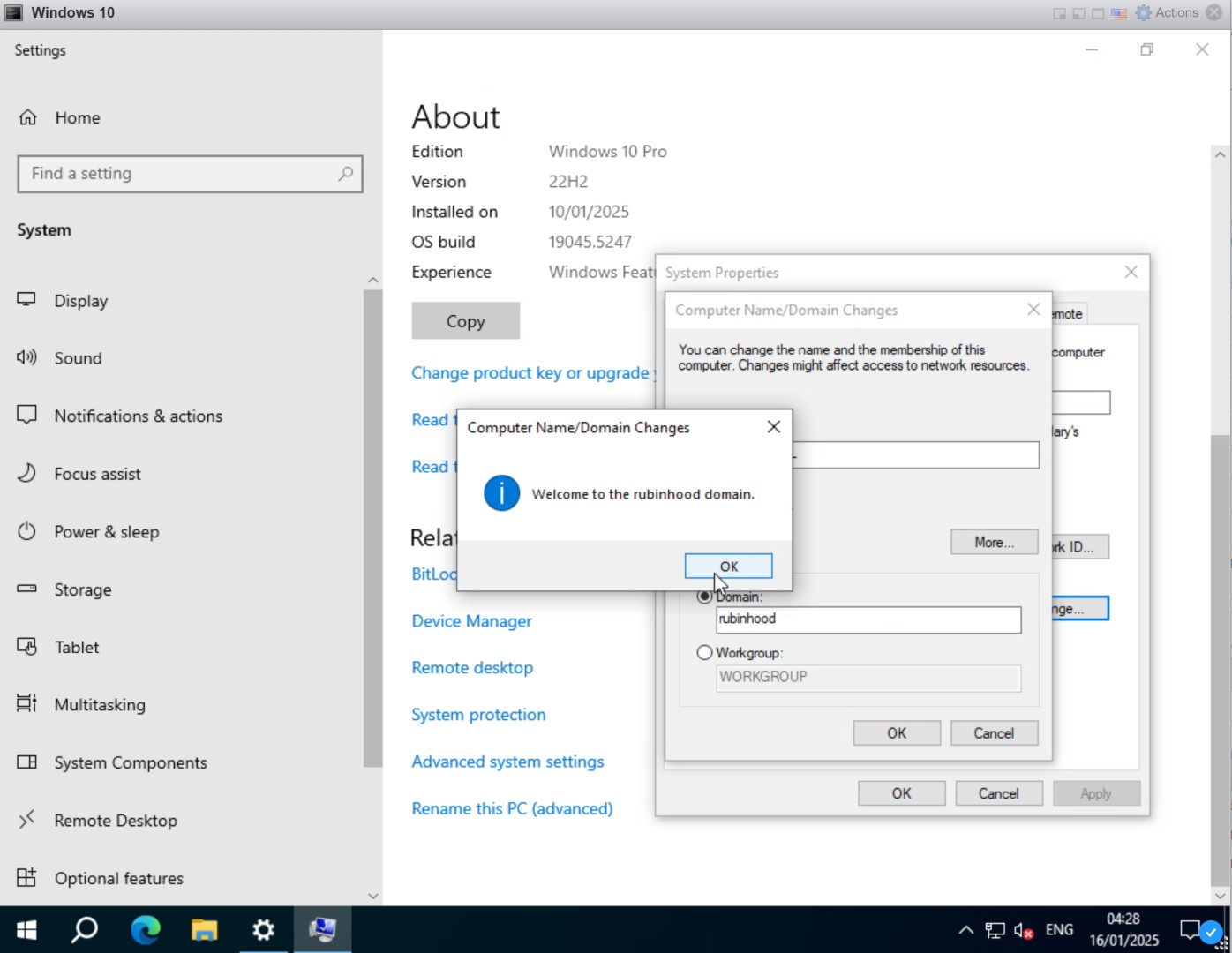The height and width of the screenshot is (953, 1232).
Task: Show hidden system tray icons
Action: pyautogui.click(x=966, y=930)
